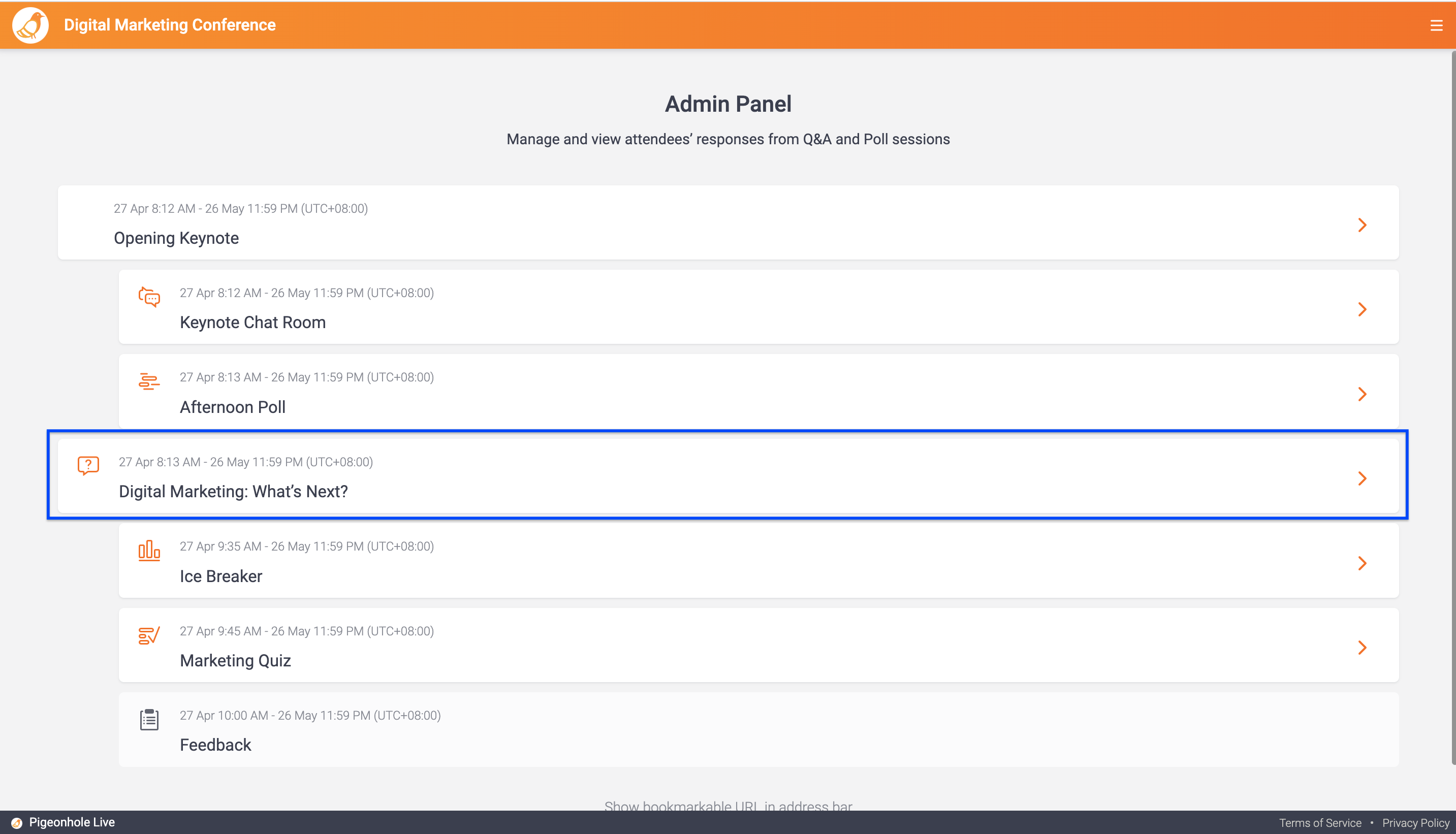Viewport: 1456px width, 834px height.
Task: Click the Keynote Chat Room chat icon
Action: [149, 297]
